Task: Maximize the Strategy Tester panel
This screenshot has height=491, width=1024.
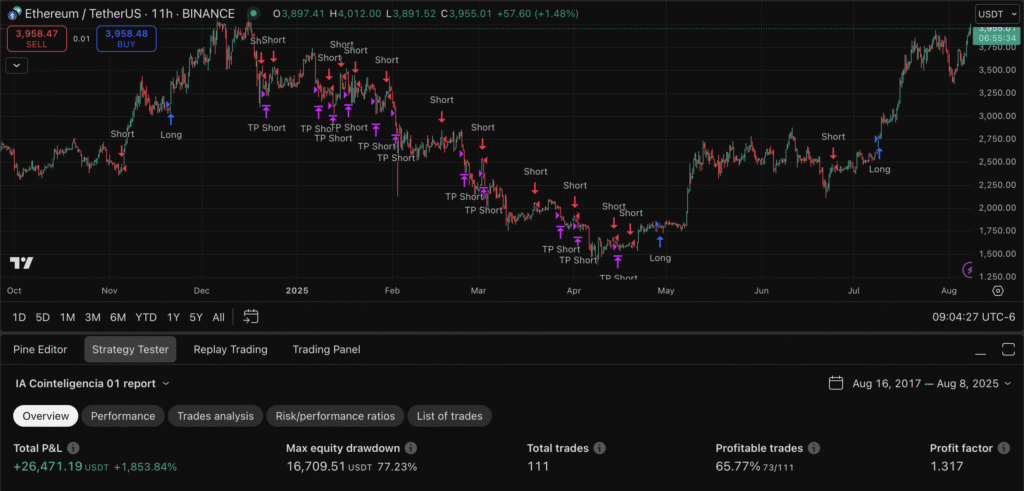Action: click(1008, 349)
